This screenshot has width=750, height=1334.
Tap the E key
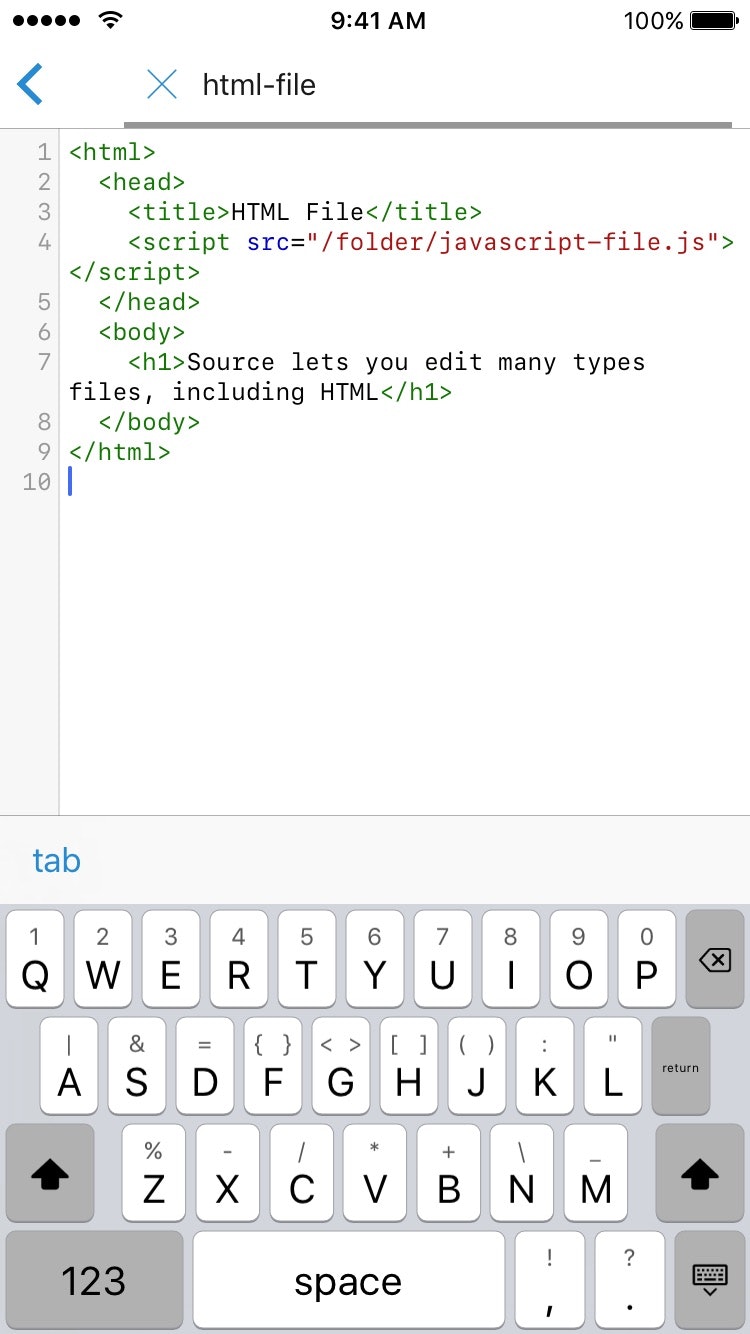point(171,959)
